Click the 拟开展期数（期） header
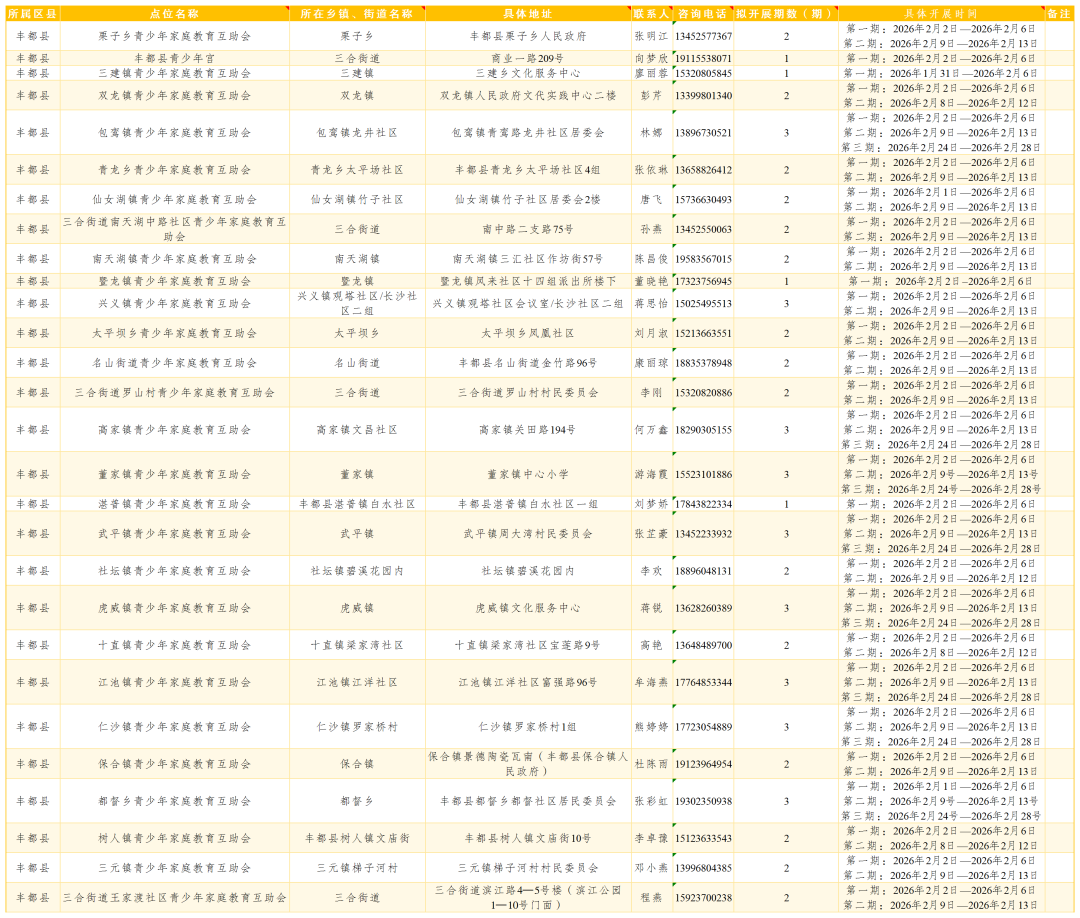1080x918 pixels. (x=785, y=14)
